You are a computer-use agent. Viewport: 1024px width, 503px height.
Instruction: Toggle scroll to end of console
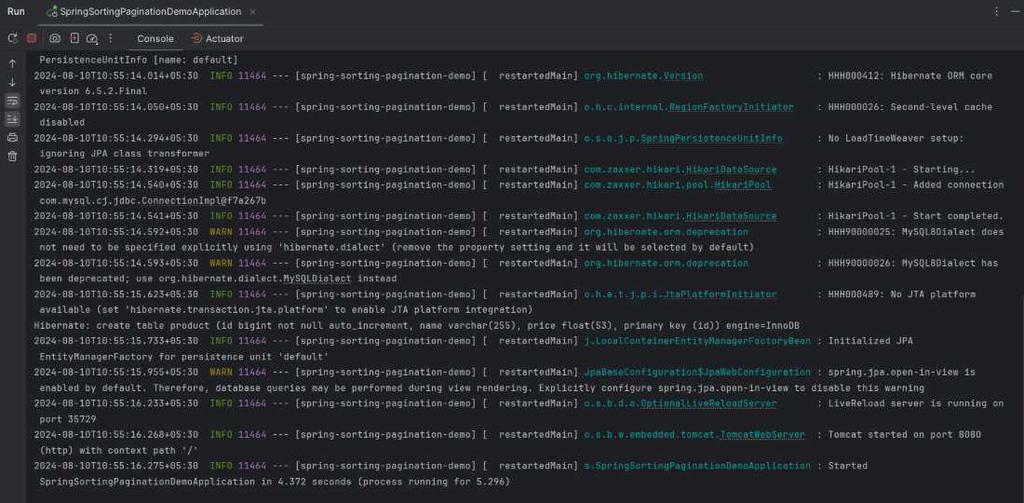click(12, 119)
